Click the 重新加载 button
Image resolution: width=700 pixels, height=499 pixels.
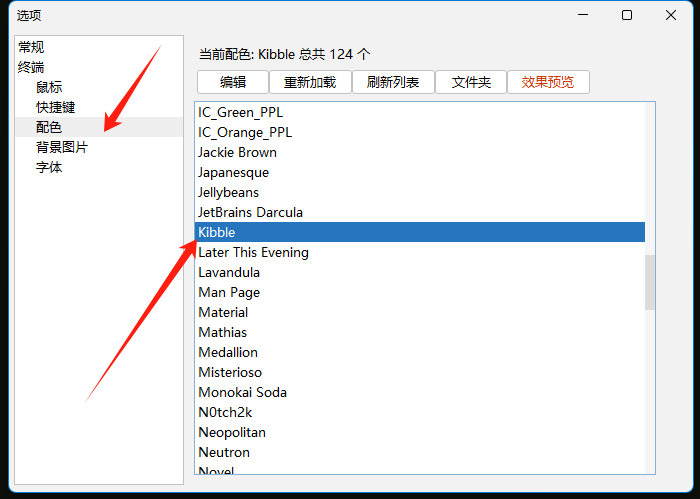[310, 82]
